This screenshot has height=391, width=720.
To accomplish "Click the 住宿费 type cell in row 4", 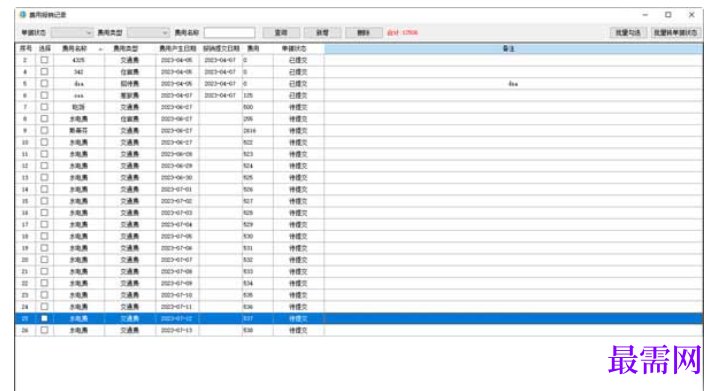I will [x=130, y=72].
